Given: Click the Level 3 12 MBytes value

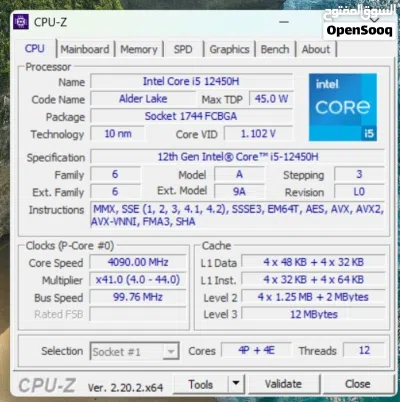Looking at the screenshot, I should pyautogui.click(x=313, y=314).
